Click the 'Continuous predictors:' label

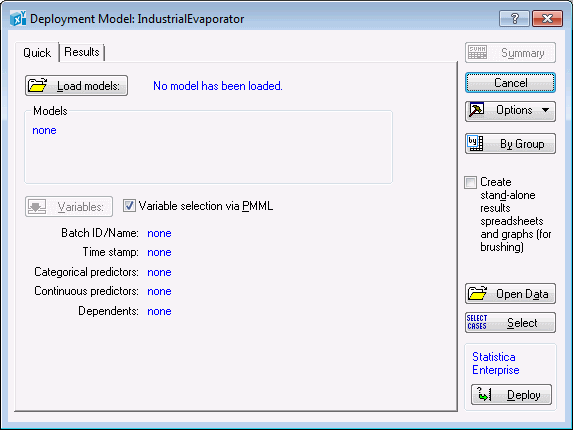(86, 291)
